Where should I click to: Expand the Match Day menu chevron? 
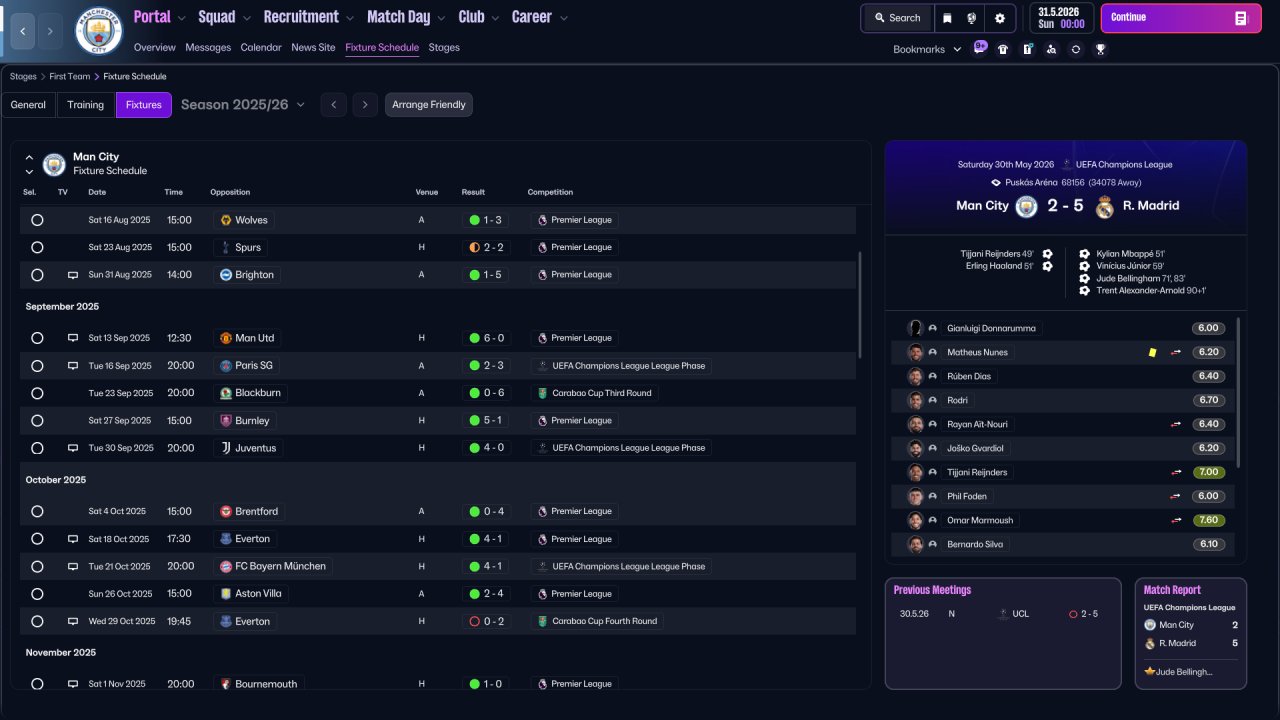tap(441, 18)
